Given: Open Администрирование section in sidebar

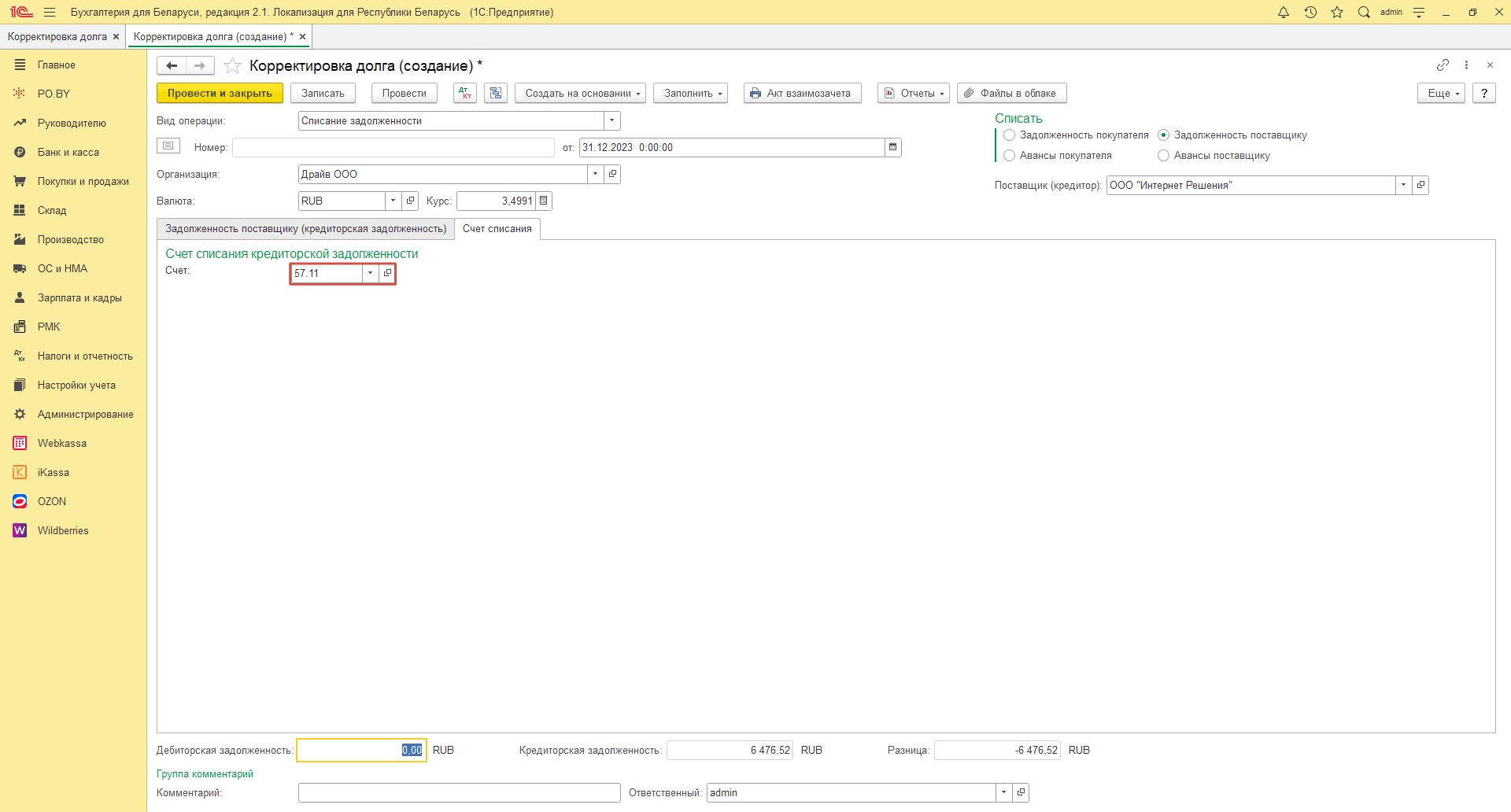Looking at the screenshot, I should 86,414.
